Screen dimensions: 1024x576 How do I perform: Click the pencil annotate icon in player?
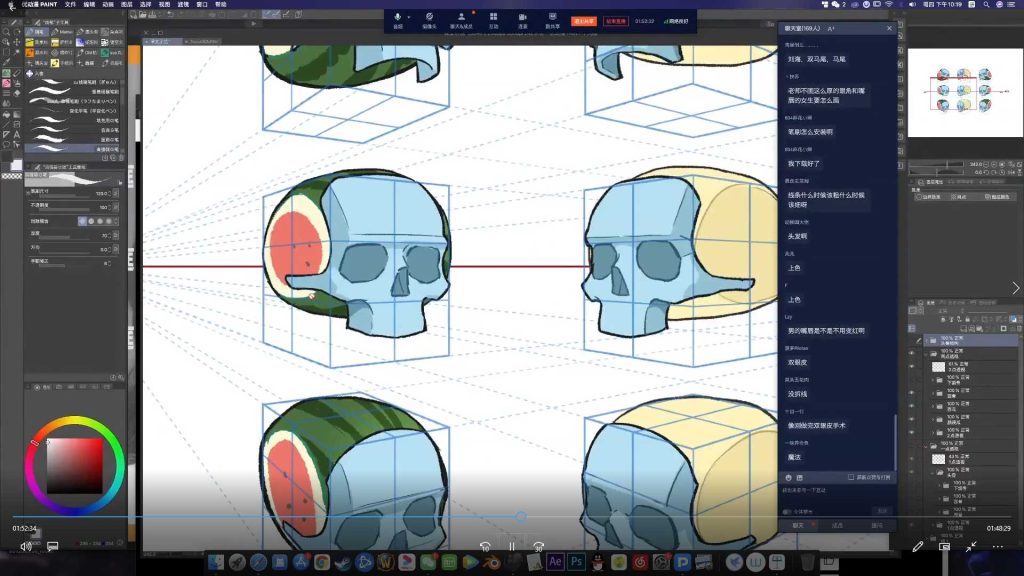tap(918, 547)
